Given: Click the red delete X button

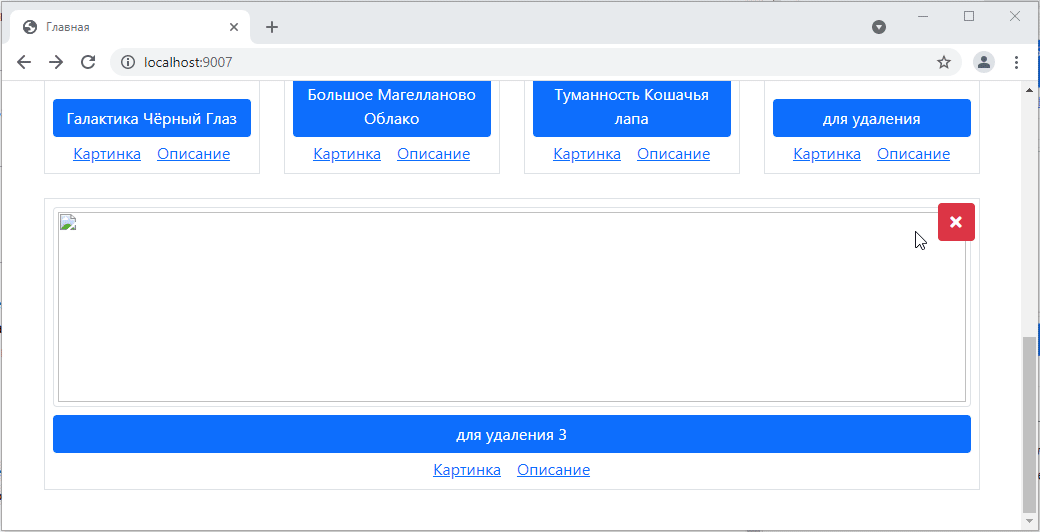Looking at the screenshot, I should pyautogui.click(x=955, y=222).
